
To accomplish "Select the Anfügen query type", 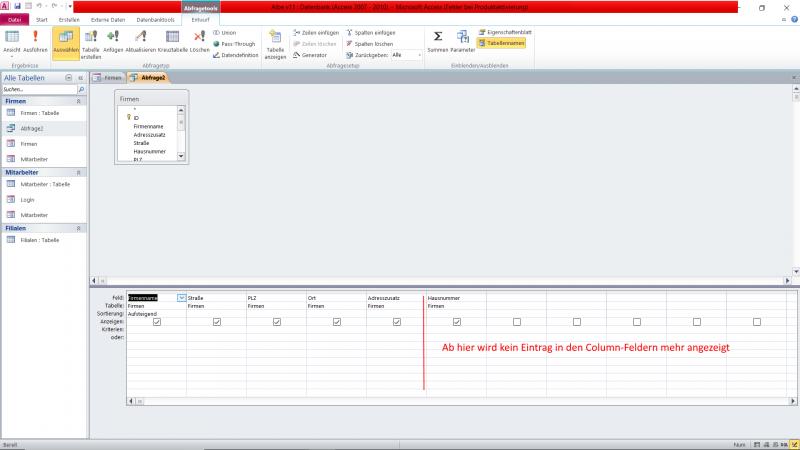I will [113, 42].
